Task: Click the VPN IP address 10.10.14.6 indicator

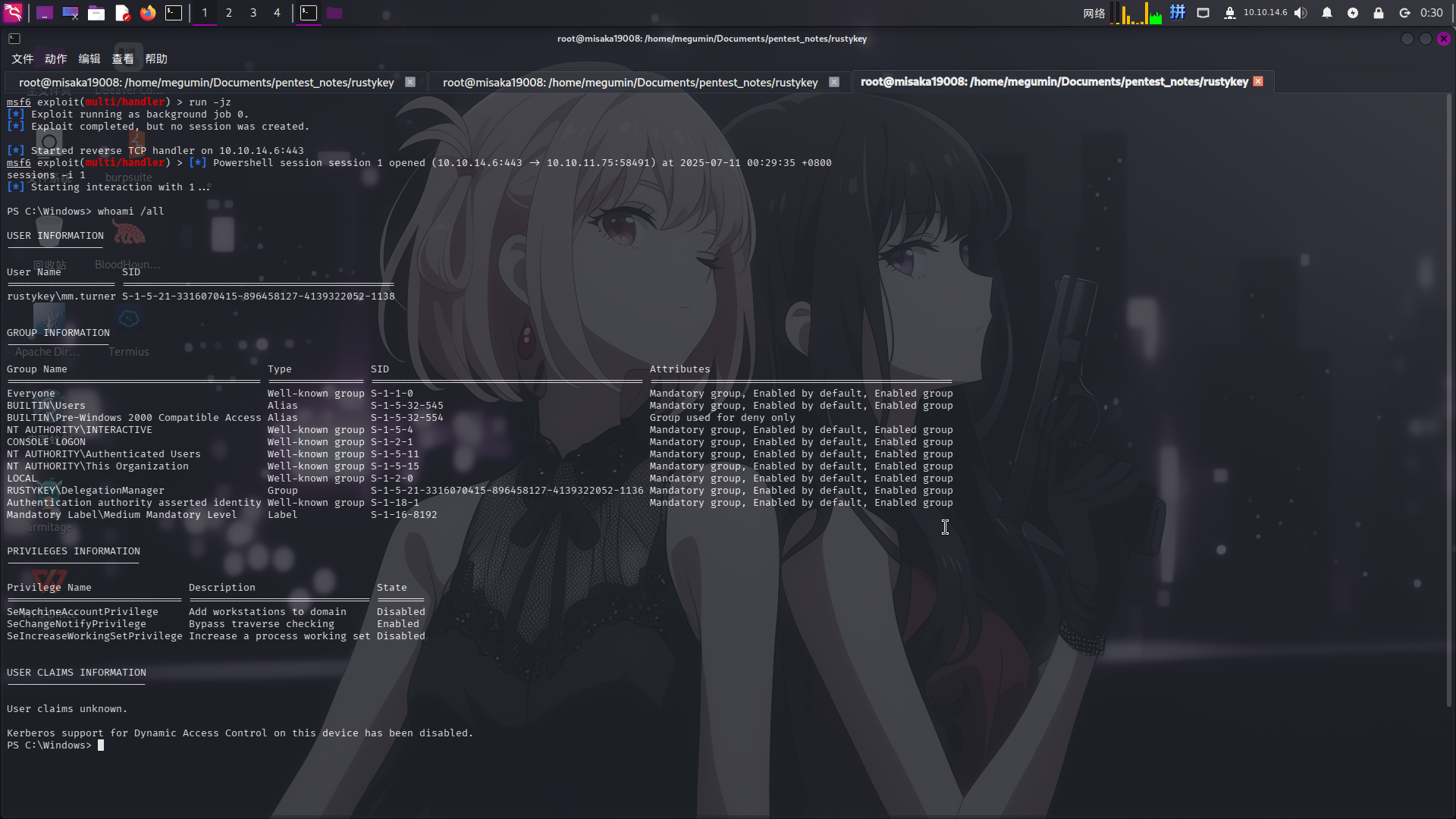Action: click(1265, 13)
